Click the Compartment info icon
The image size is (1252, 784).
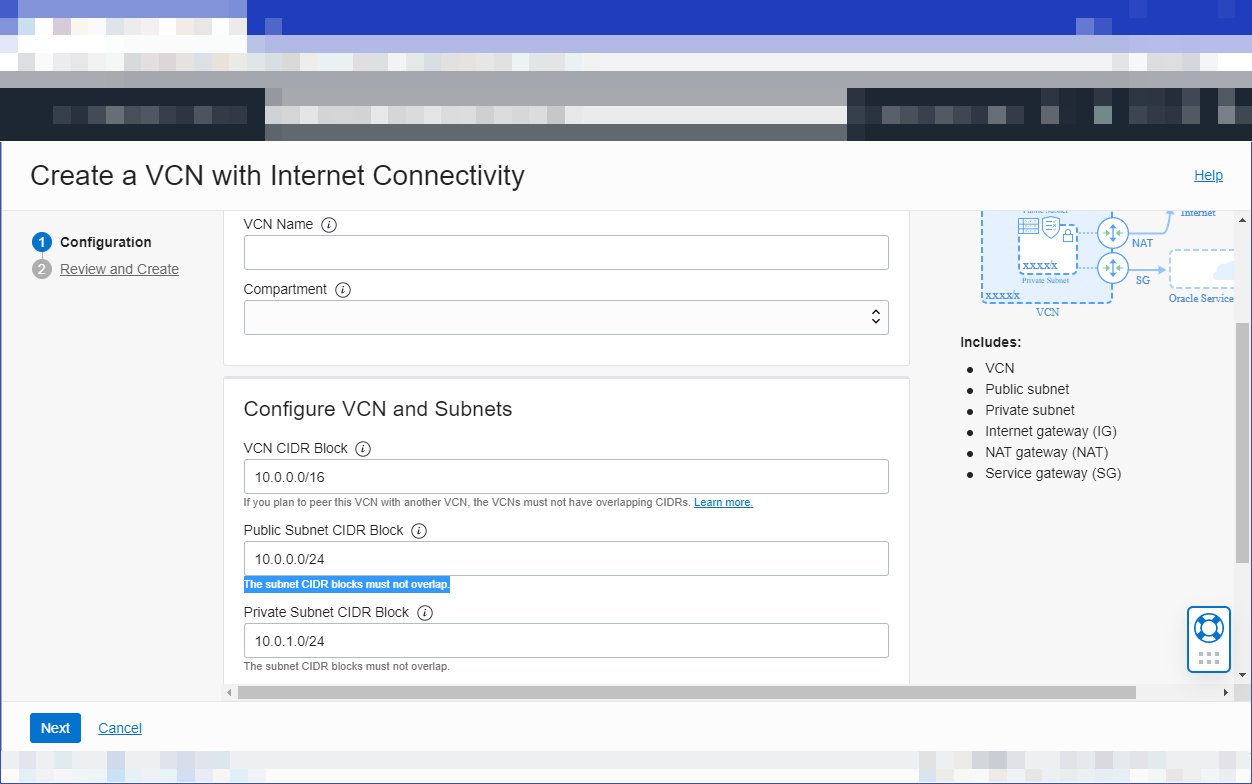[x=342, y=289]
